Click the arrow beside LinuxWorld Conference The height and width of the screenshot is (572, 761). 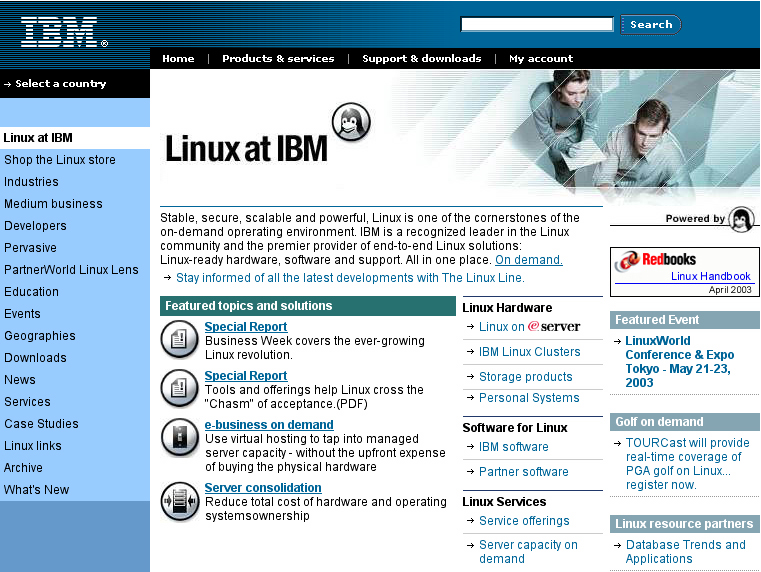617,342
